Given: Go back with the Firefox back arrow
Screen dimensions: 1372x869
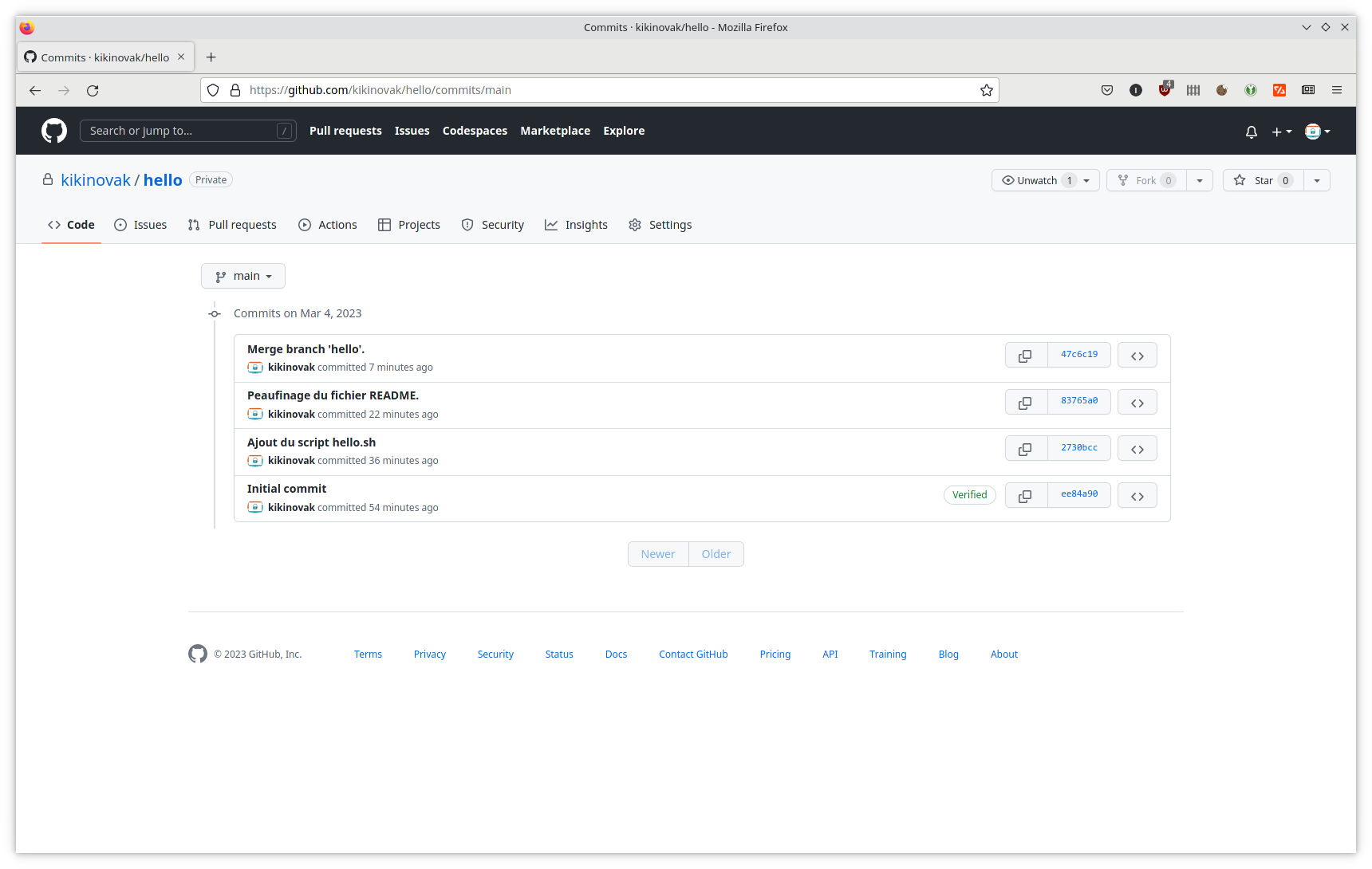Looking at the screenshot, I should point(35,90).
